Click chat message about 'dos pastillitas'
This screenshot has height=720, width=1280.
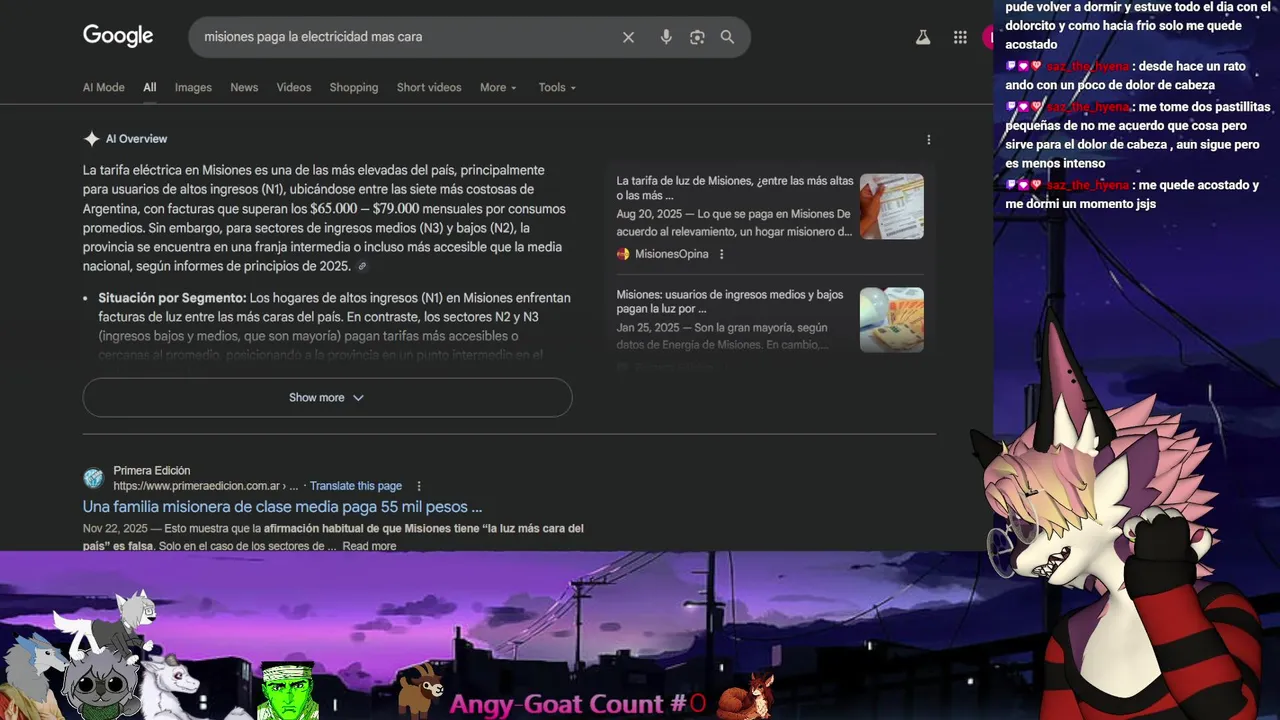pos(1138,135)
